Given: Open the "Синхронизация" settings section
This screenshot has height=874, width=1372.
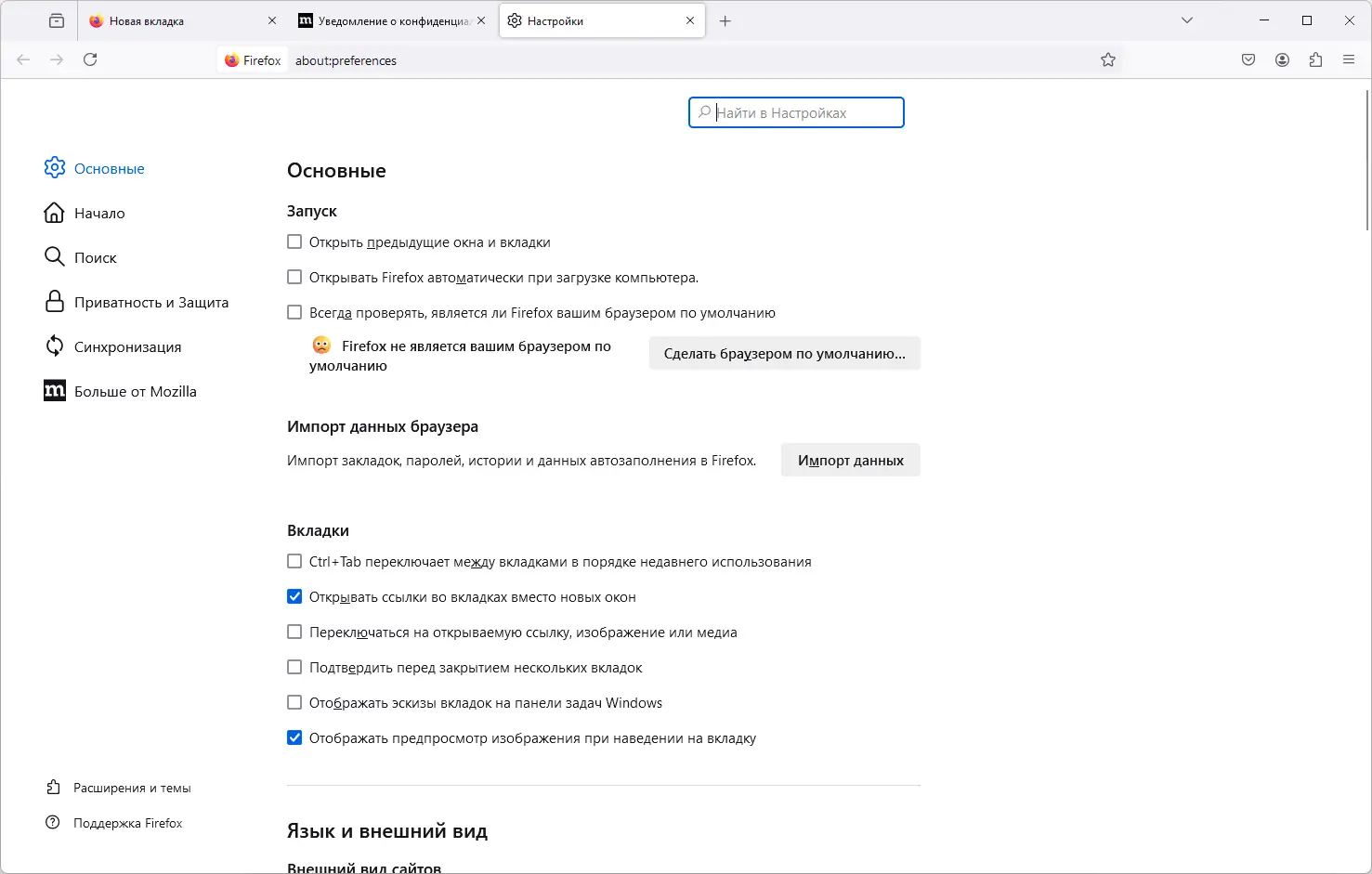Looking at the screenshot, I should 127,347.
